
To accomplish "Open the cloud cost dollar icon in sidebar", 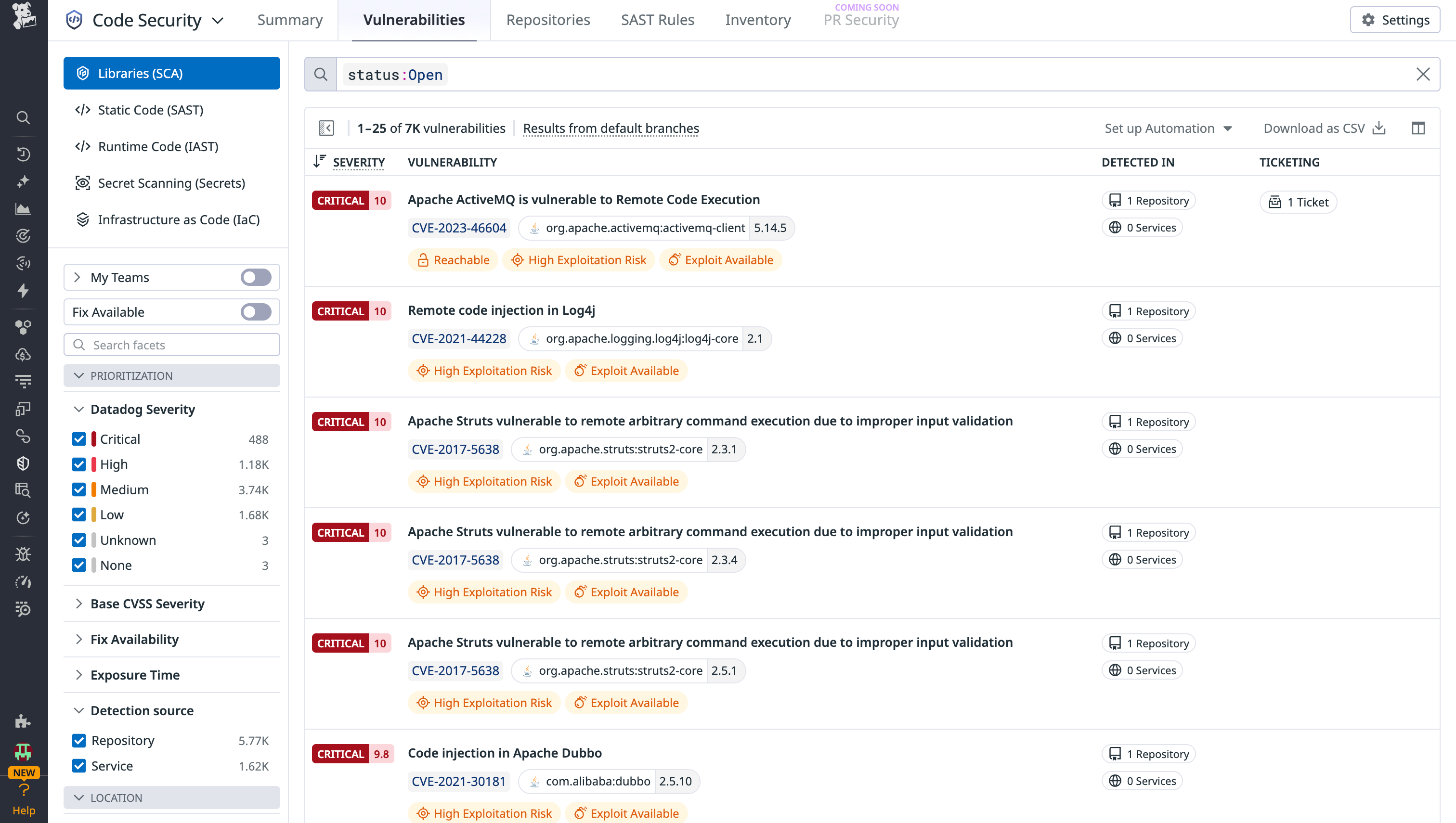I will [23, 354].
